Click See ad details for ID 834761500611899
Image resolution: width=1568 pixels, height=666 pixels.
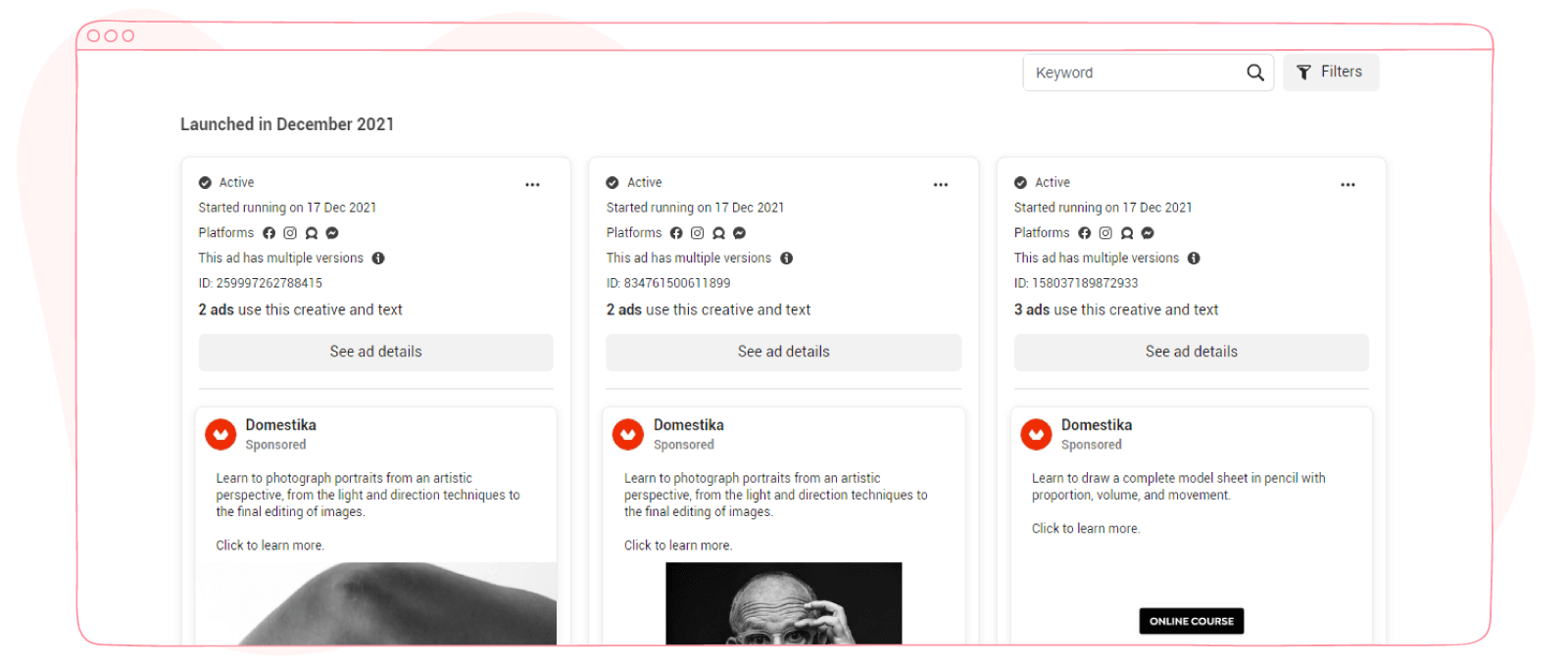click(783, 352)
